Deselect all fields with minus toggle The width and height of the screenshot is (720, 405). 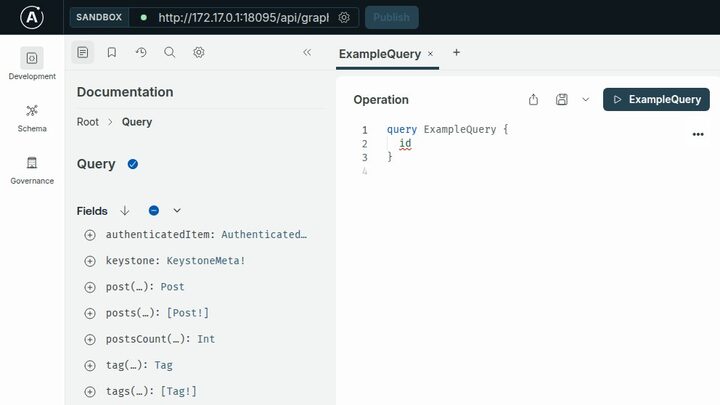pos(154,210)
